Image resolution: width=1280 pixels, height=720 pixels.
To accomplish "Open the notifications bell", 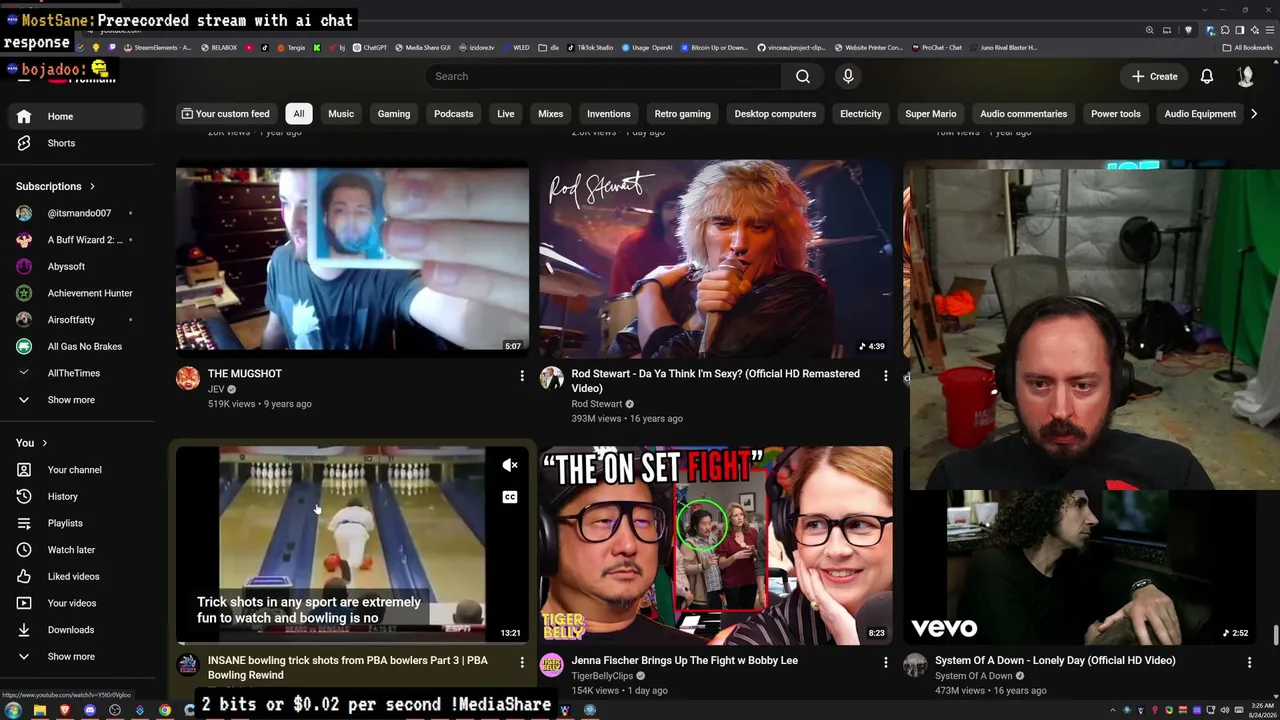I will click(x=1207, y=76).
